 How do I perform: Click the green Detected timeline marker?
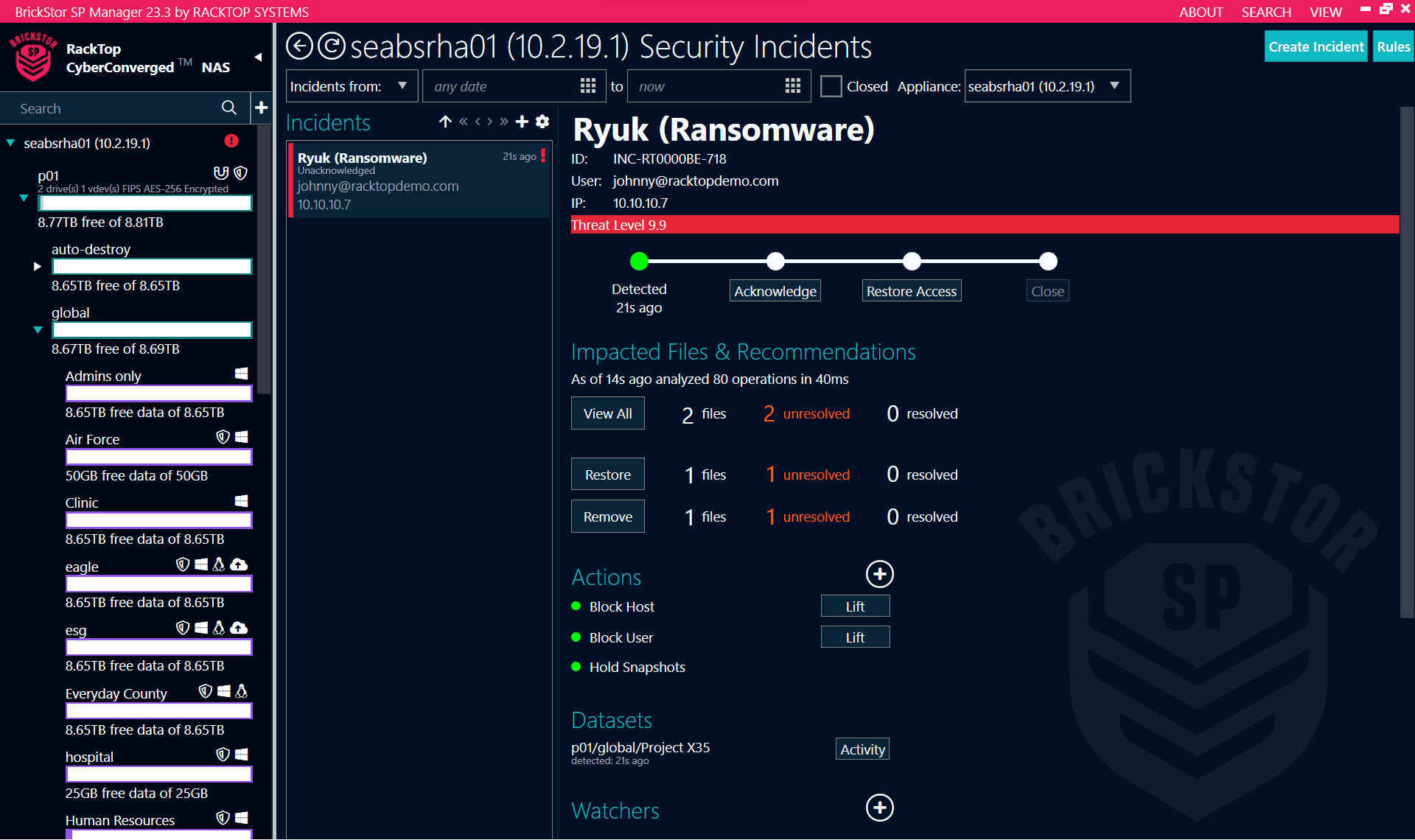pyautogui.click(x=639, y=261)
